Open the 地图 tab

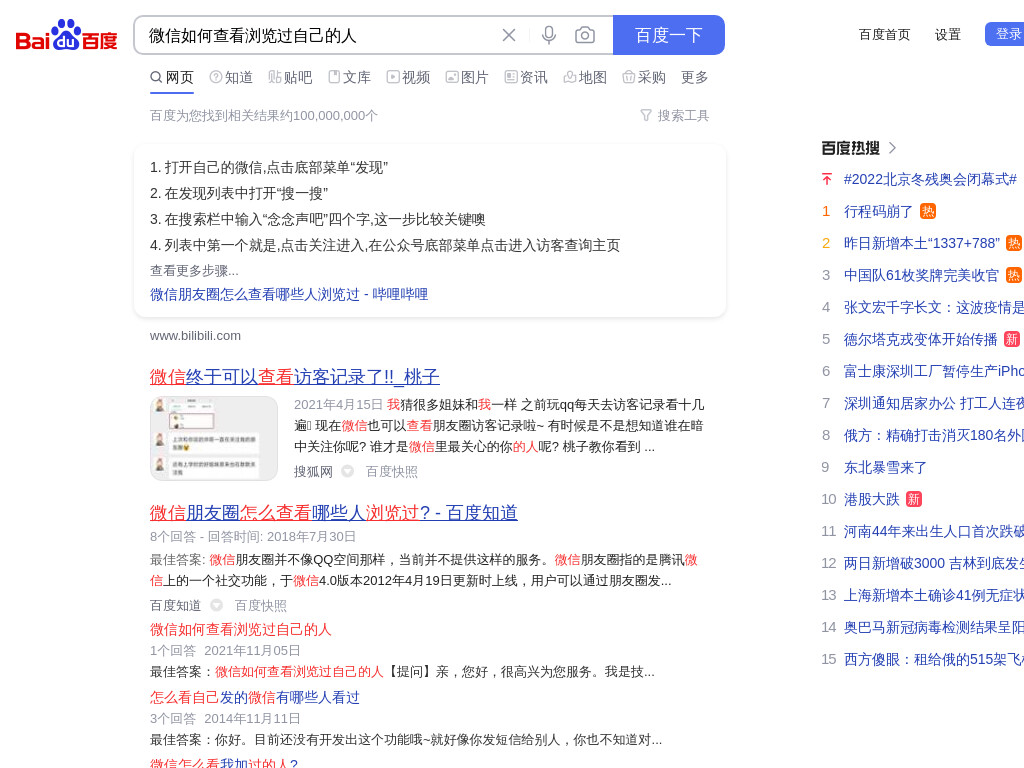tap(585, 78)
